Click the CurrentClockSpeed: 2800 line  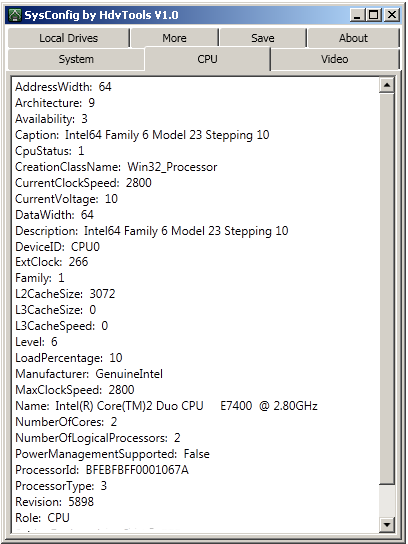point(83,183)
